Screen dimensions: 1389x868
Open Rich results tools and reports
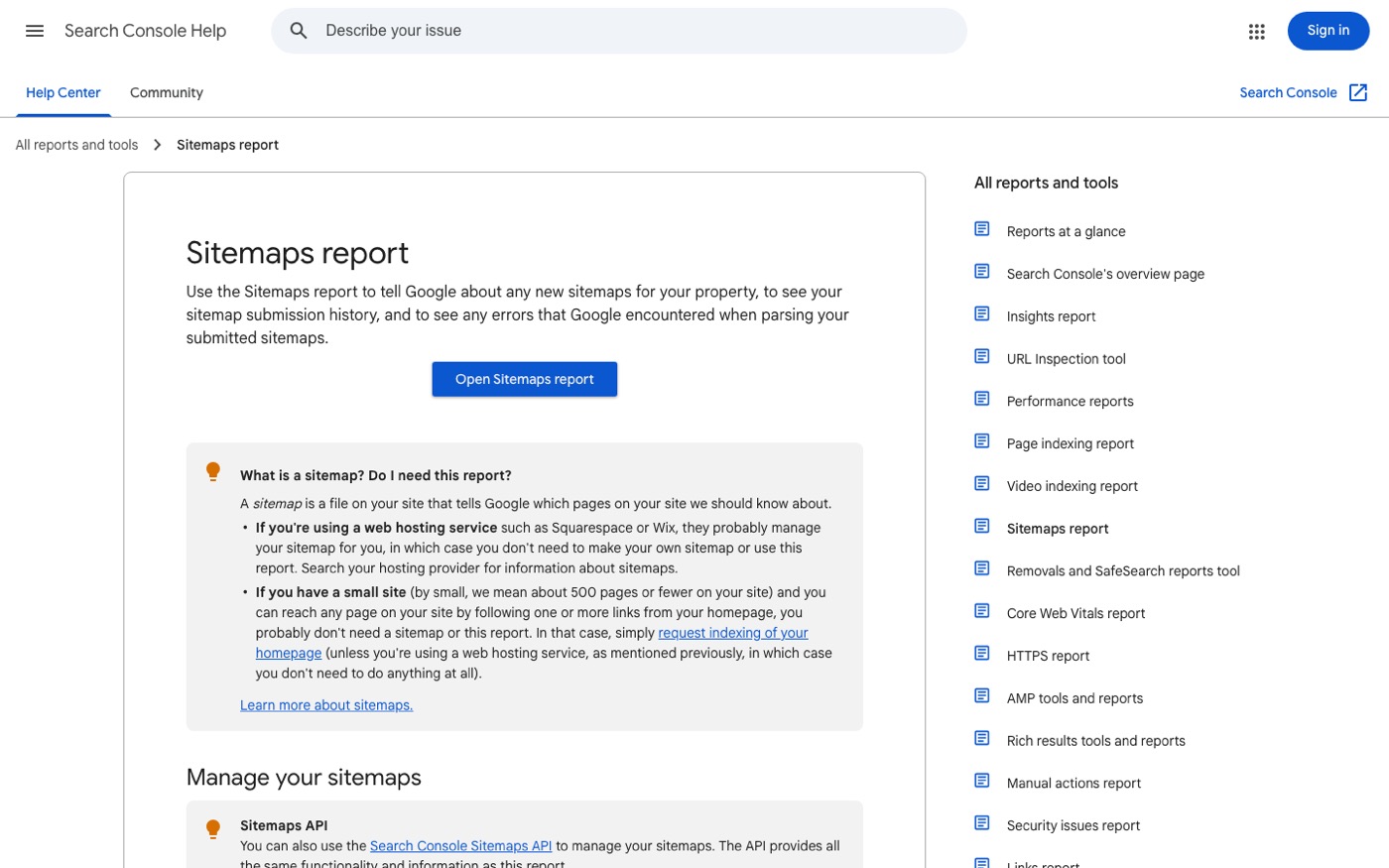tap(1095, 741)
